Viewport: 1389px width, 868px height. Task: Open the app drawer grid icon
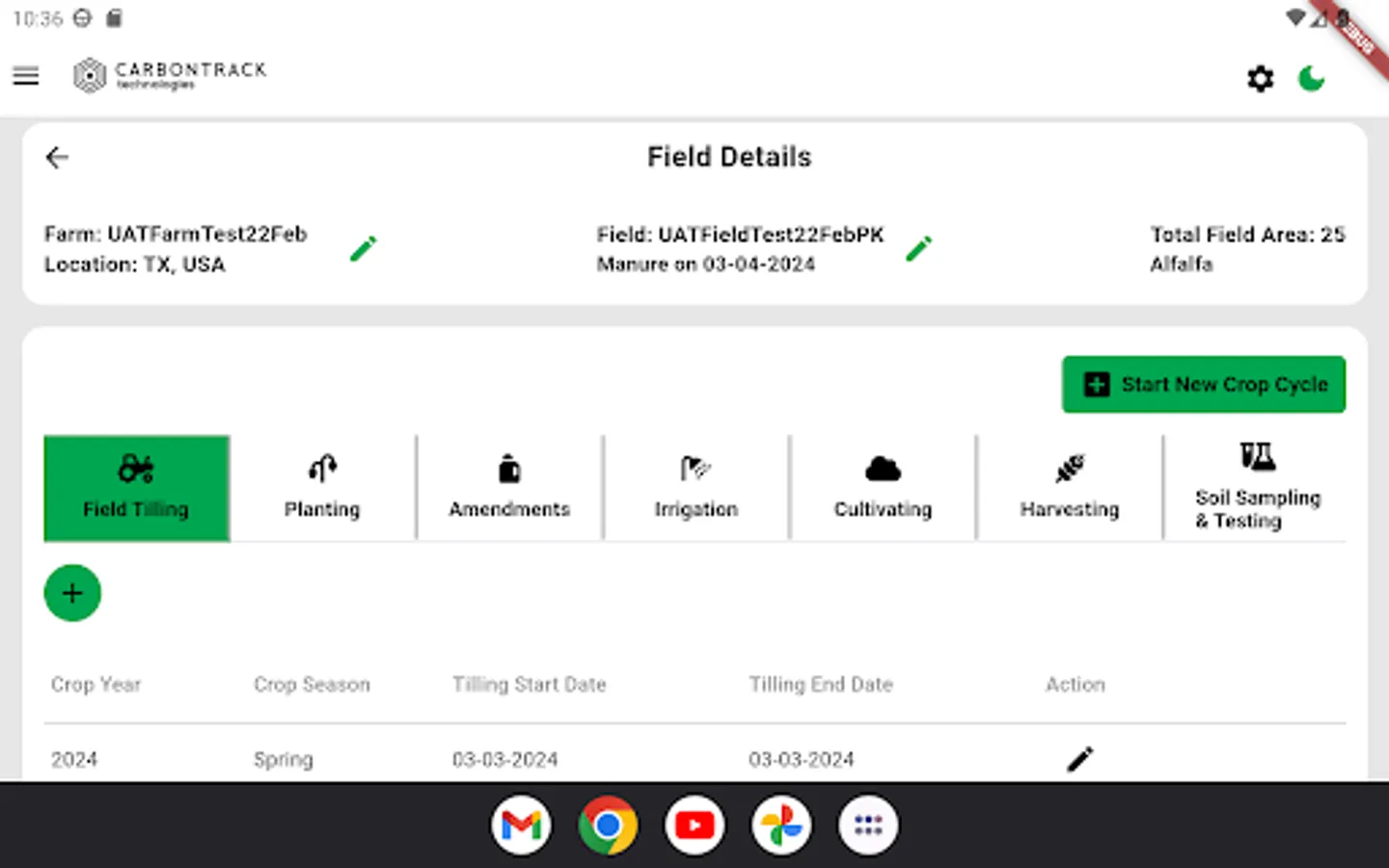point(868,826)
